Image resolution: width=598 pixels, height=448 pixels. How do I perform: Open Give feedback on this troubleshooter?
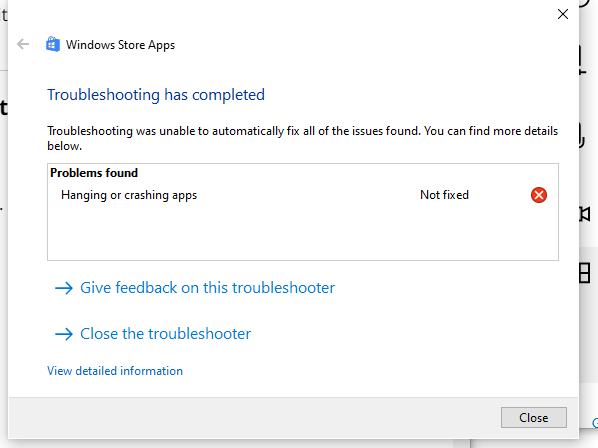[195, 287]
